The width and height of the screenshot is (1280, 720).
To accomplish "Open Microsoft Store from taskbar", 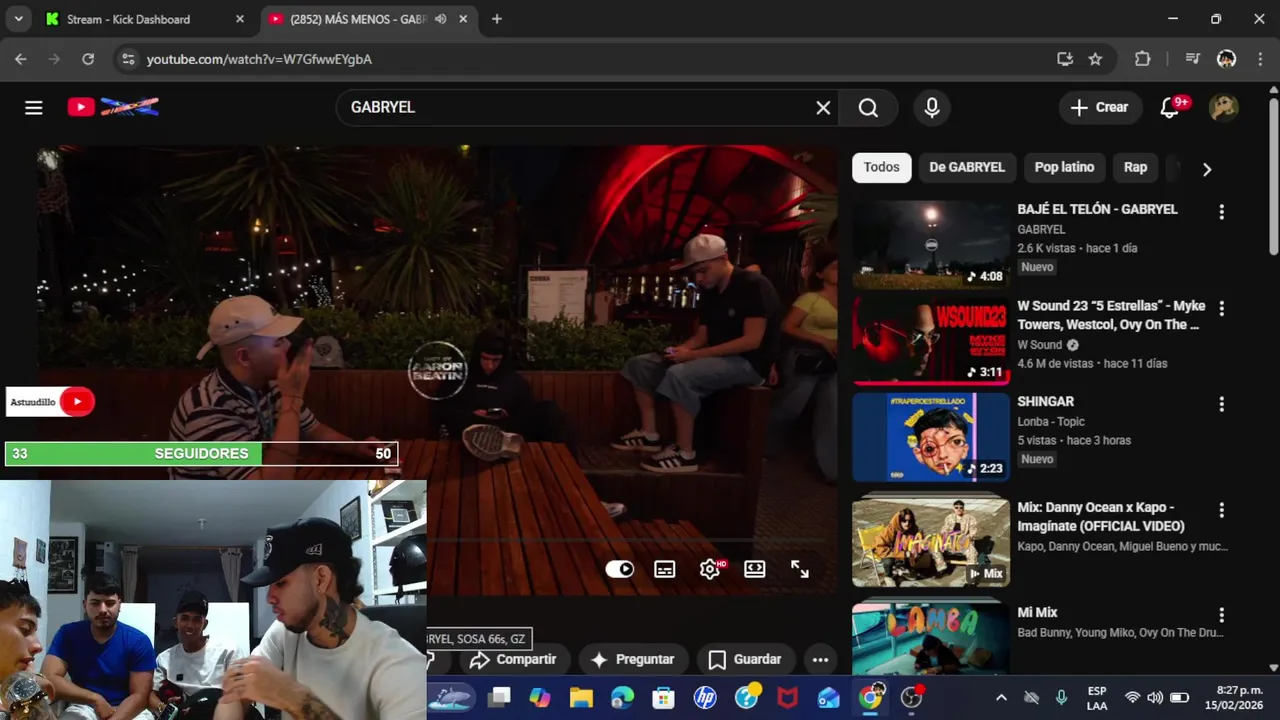I will tap(663, 698).
